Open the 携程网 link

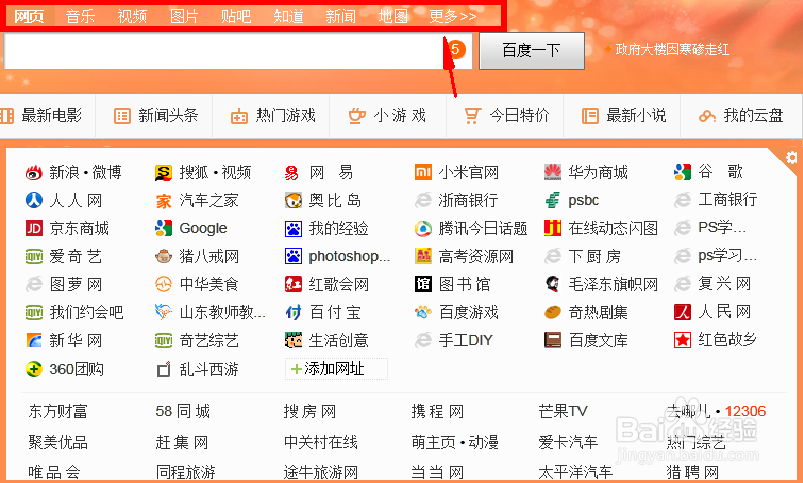point(438,411)
